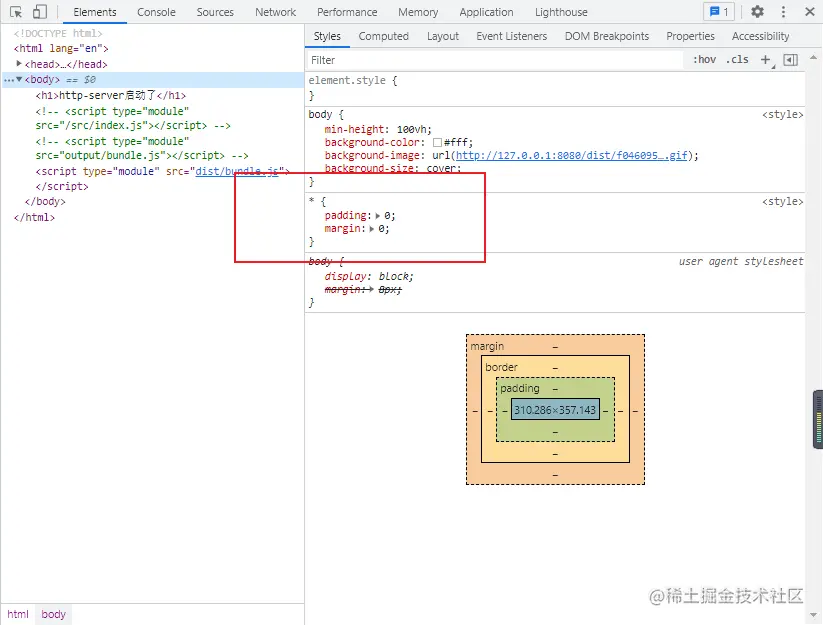Expand the margin shorthand in the * rule
This screenshot has width=823, height=625.
[x=372, y=229]
